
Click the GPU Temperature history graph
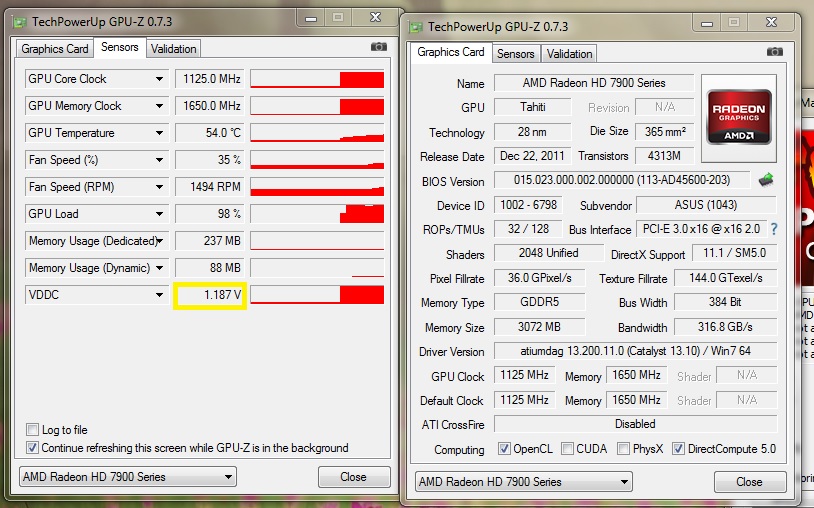click(x=317, y=133)
